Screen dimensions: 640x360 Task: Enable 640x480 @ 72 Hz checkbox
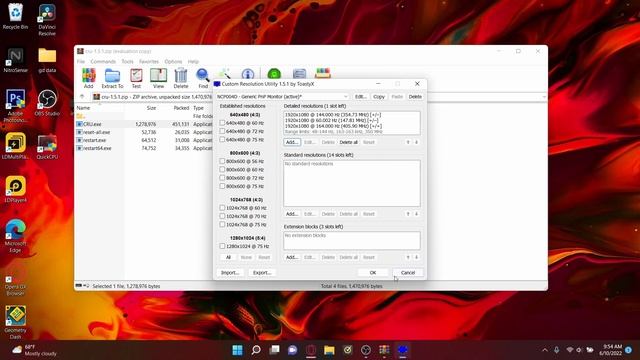(x=222, y=131)
